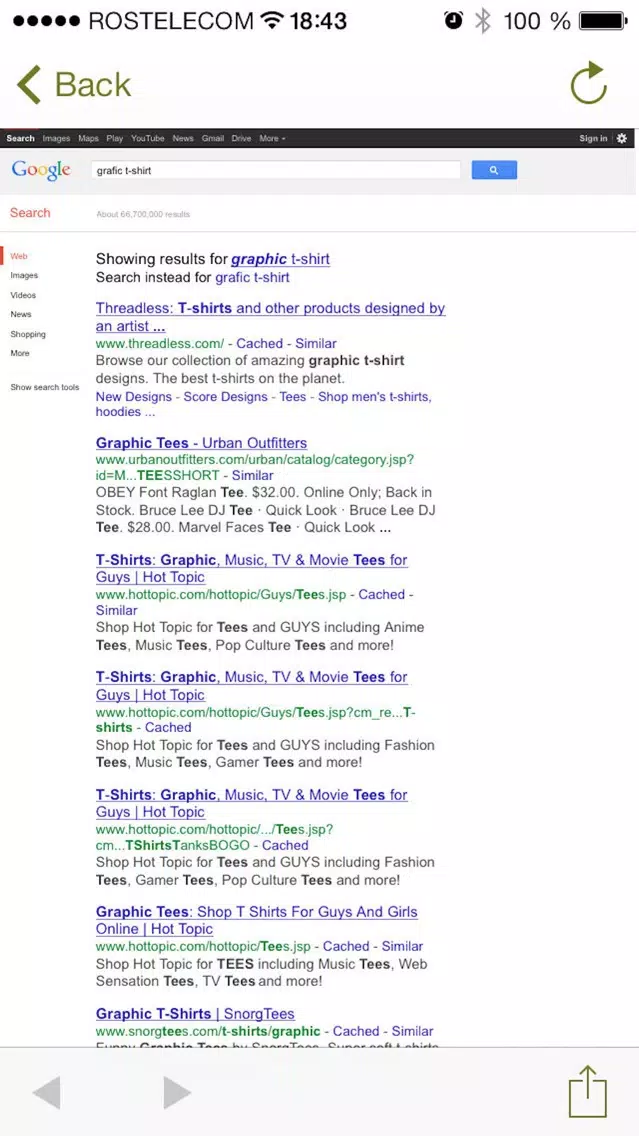Open YouTube in the top bar

[x=148, y=138]
